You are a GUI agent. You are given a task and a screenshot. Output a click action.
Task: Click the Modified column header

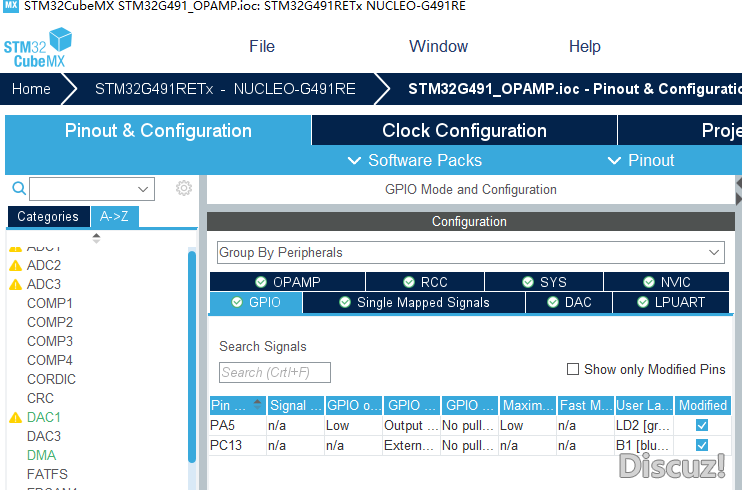coord(702,405)
